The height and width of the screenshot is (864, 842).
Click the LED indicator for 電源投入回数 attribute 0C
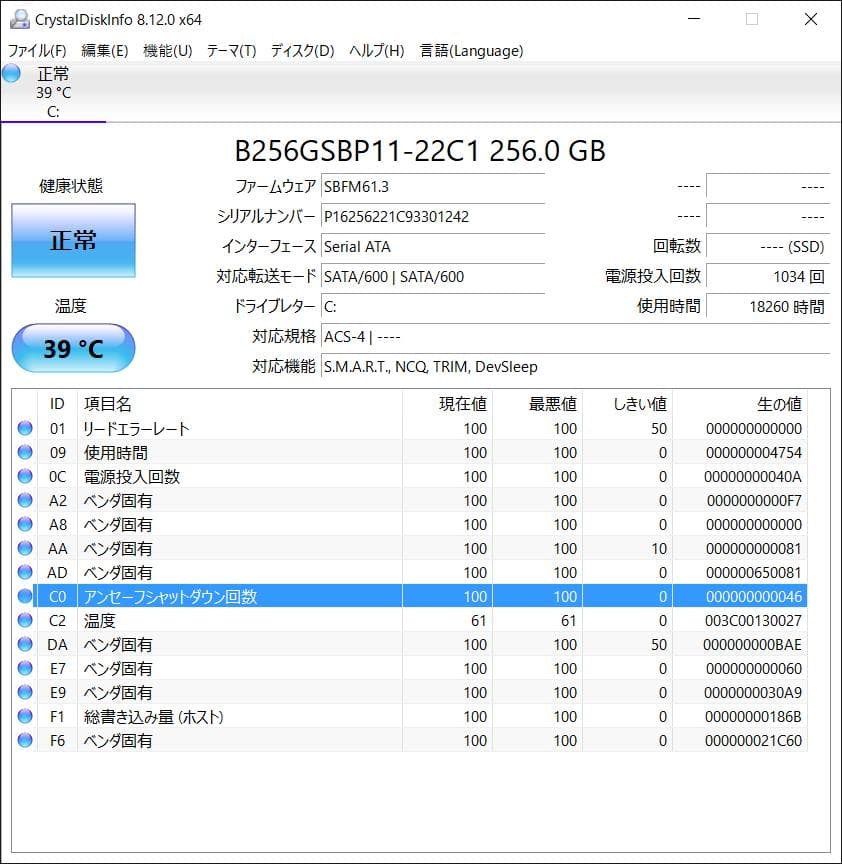[x=24, y=476]
